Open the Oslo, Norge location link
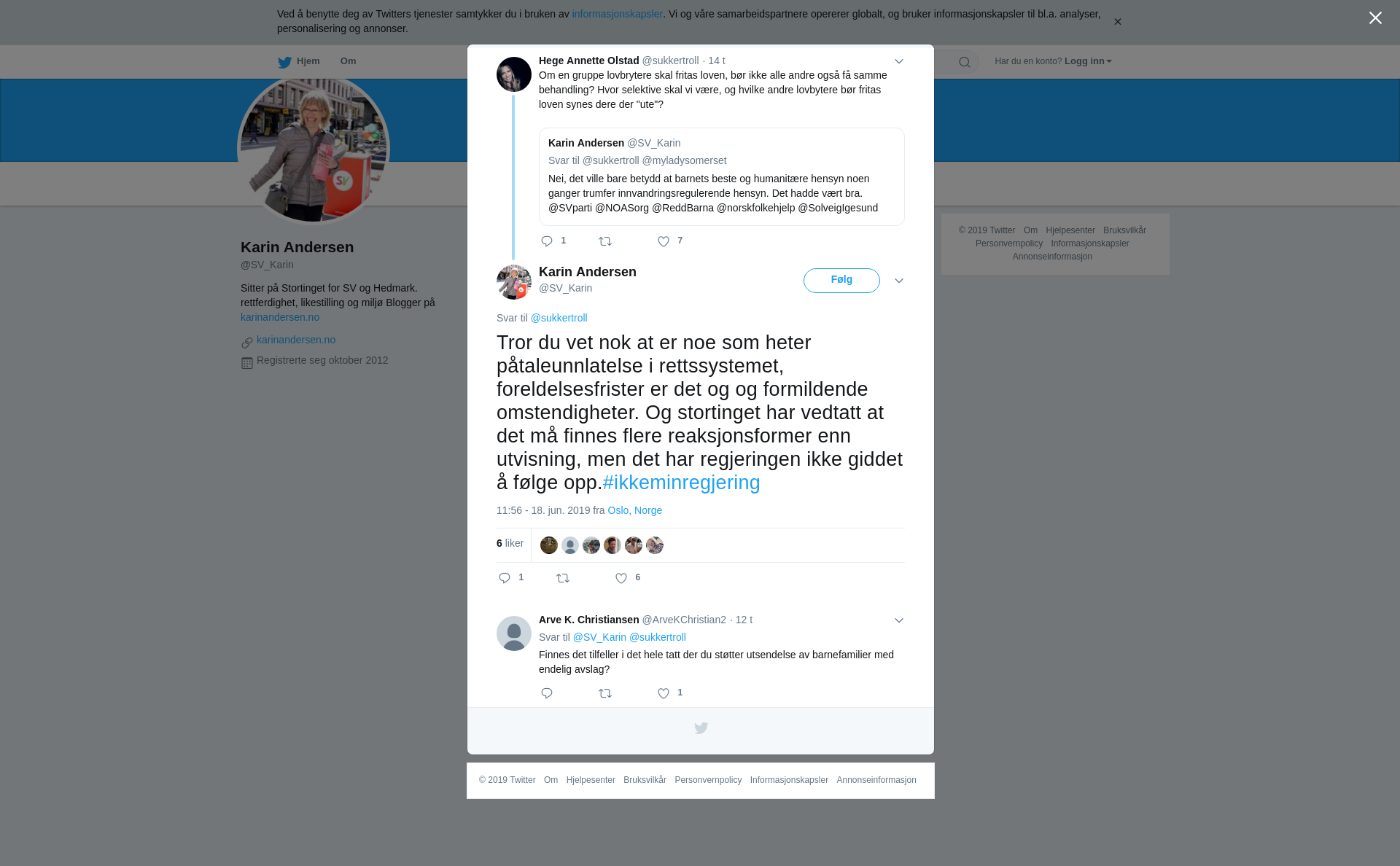The image size is (1400, 866). point(634,510)
